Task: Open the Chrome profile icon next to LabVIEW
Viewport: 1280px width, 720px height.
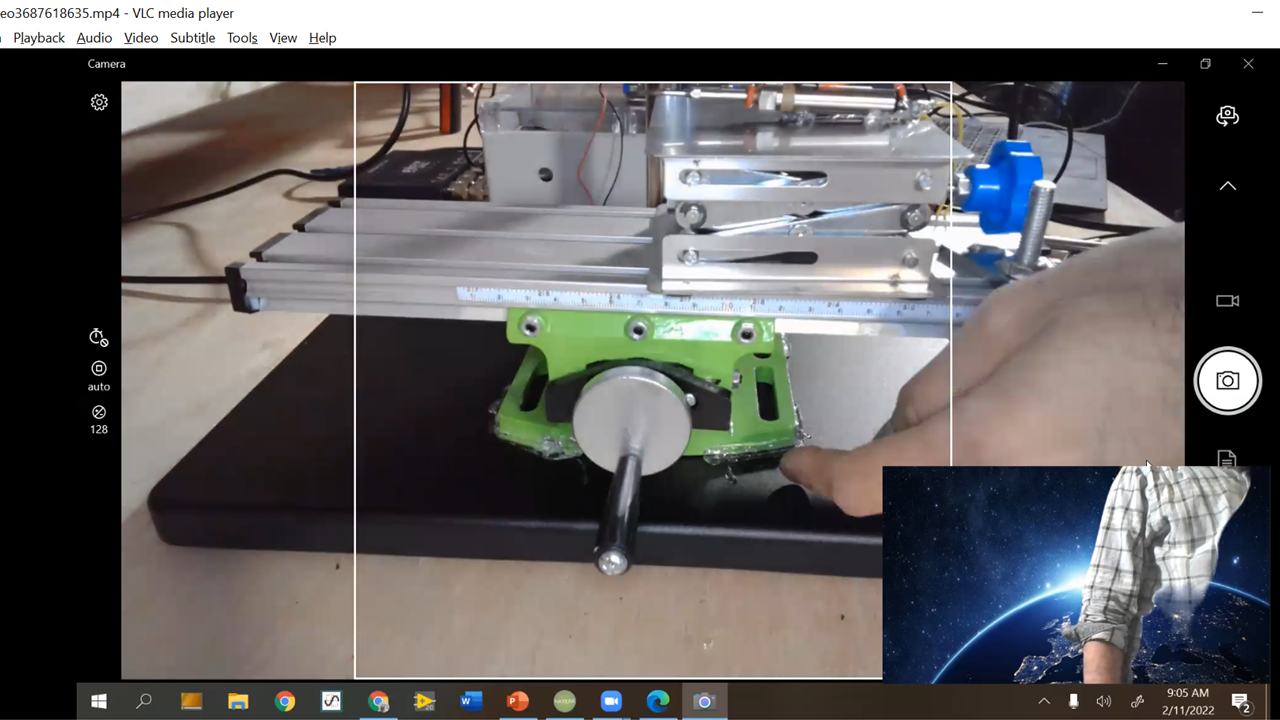Action: (378, 702)
